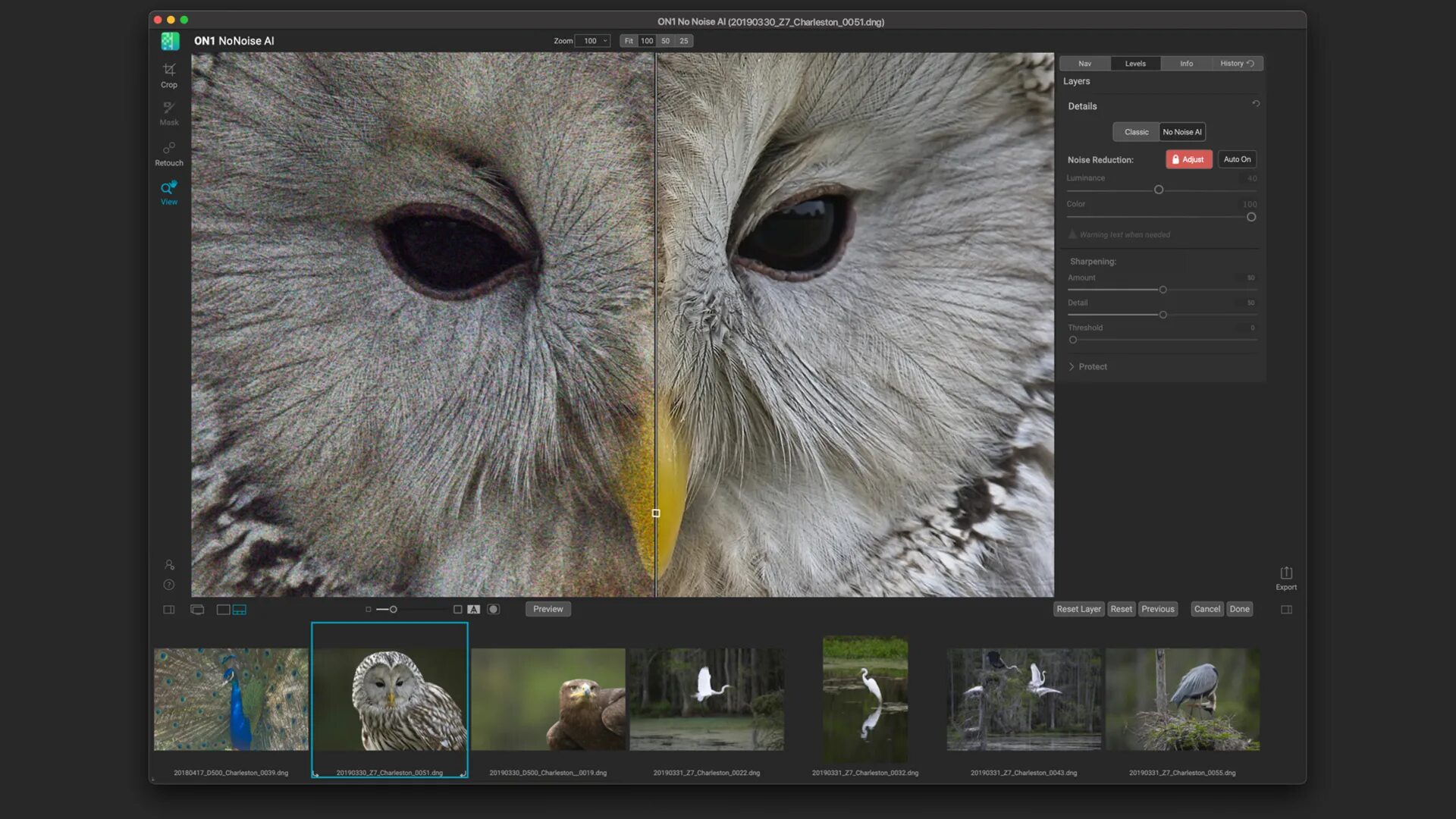Toggle the Classic noise reduction mode

(x=1135, y=132)
